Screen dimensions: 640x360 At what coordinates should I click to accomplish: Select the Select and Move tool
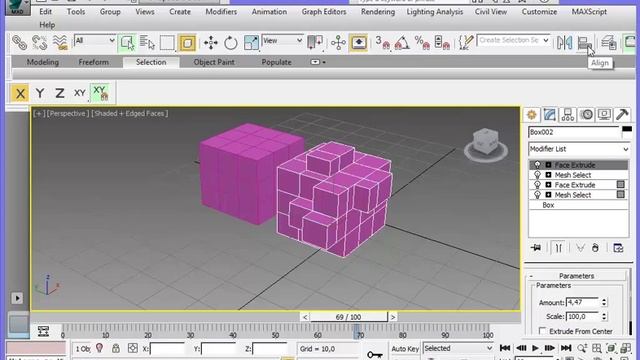211,42
